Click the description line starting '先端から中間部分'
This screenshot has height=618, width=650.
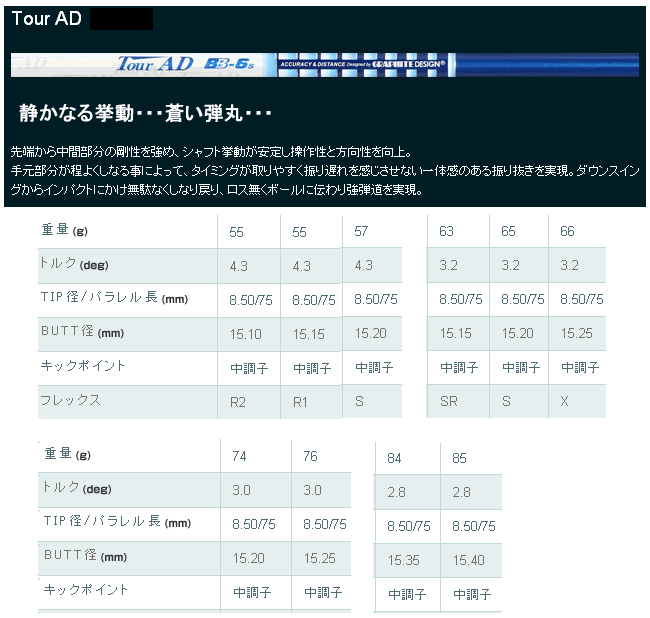(211, 152)
